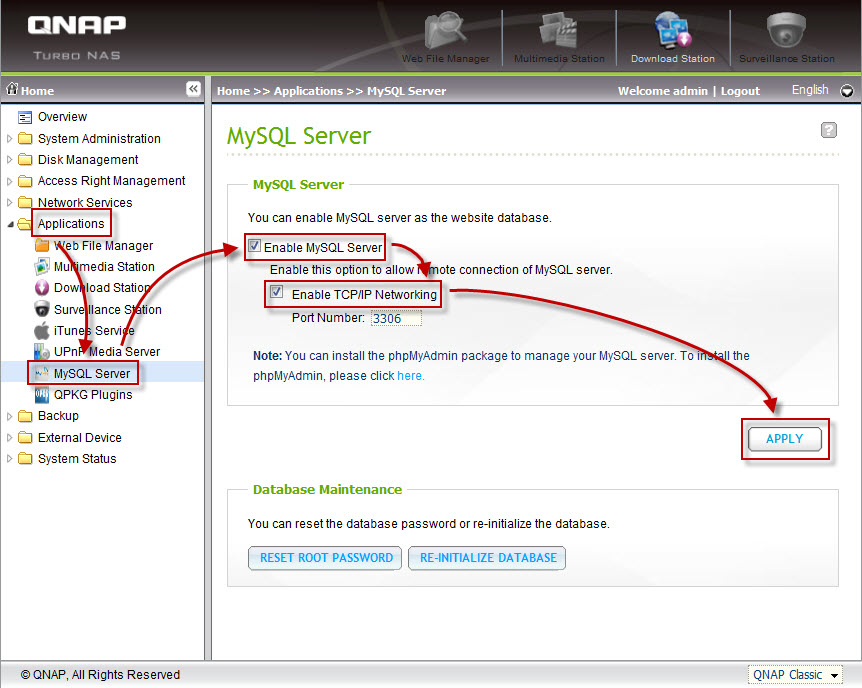This screenshot has width=862, height=688.
Task: Open Multimedia Station from top banner
Action: [559, 37]
